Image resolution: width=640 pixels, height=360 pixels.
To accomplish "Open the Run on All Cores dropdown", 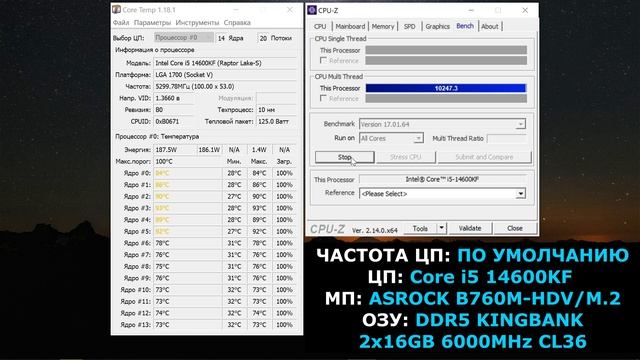I will coord(418,138).
